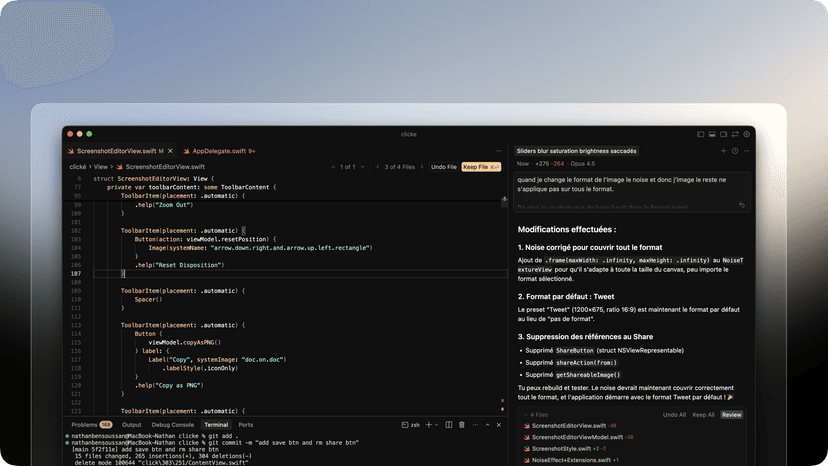
Task: Click line 107 in the editor
Action: [x=300, y=274]
